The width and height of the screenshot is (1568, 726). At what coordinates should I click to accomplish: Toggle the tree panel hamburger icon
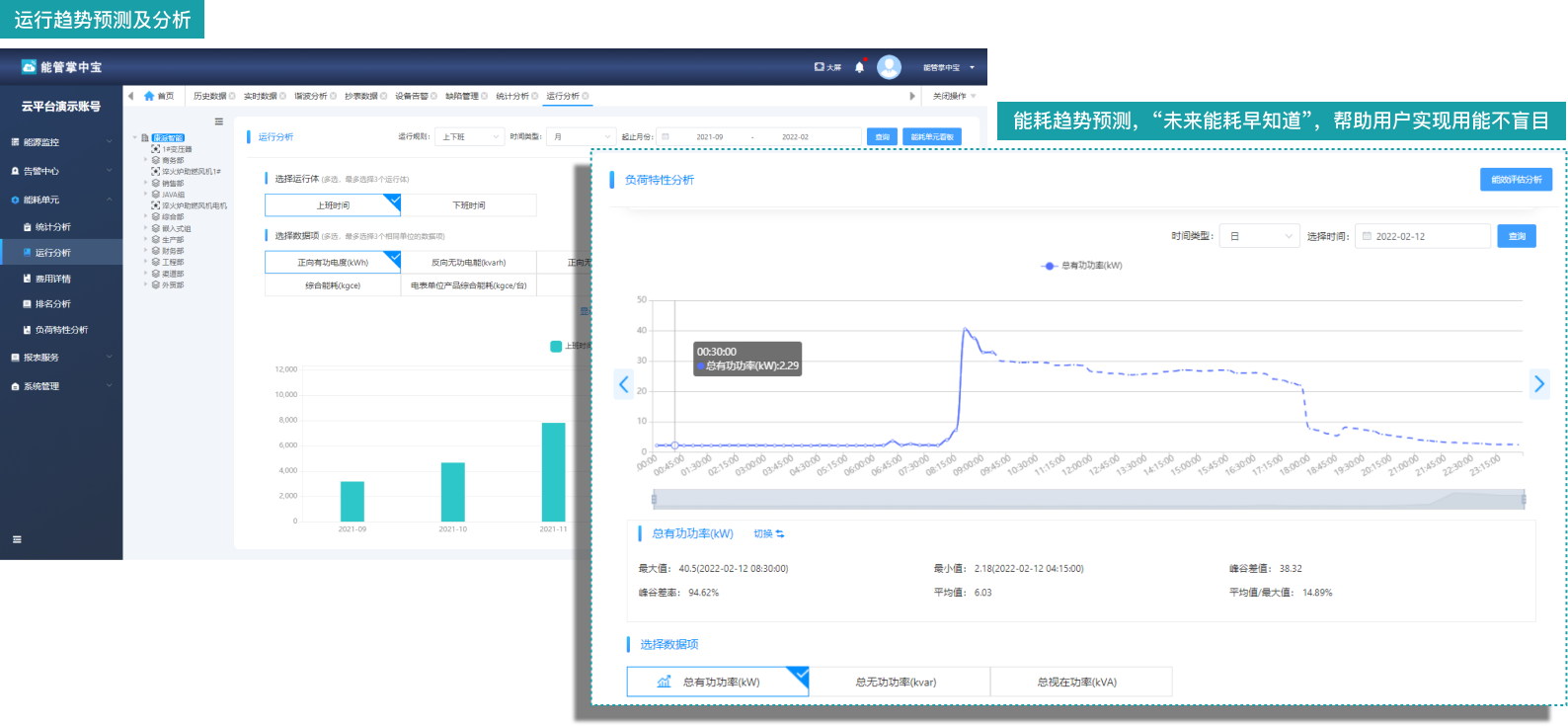[x=219, y=121]
